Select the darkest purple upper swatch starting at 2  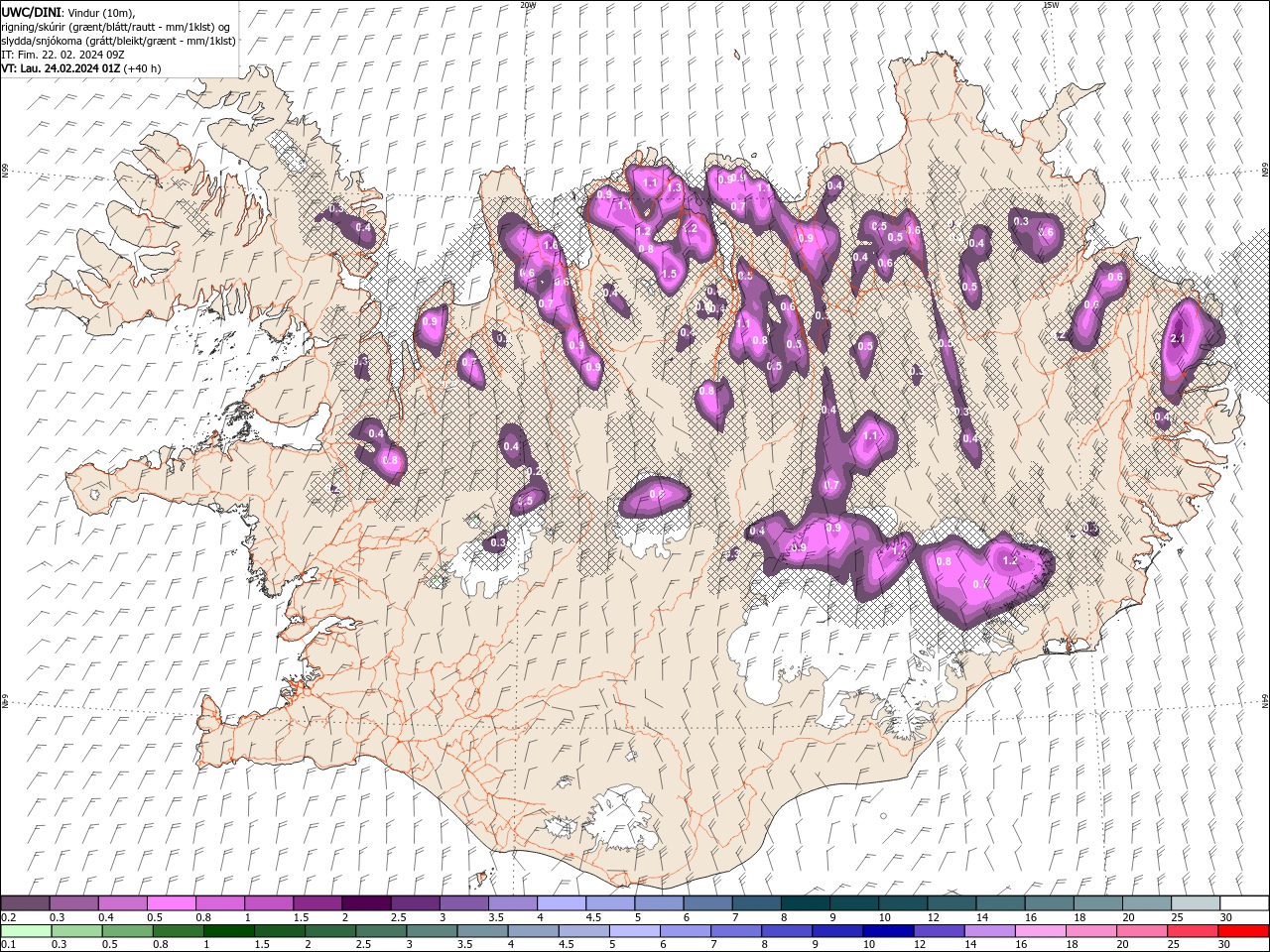pos(366,903)
